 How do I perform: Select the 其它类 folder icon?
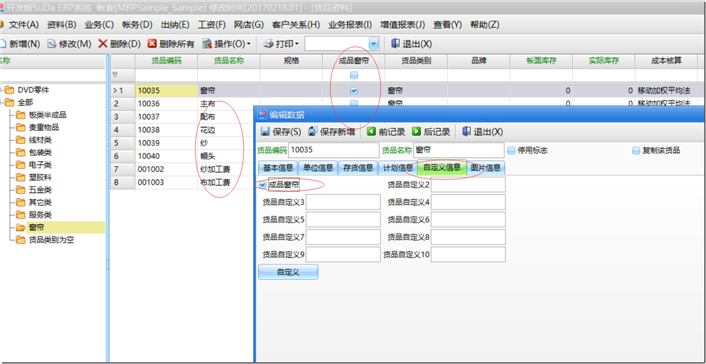coord(21,202)
